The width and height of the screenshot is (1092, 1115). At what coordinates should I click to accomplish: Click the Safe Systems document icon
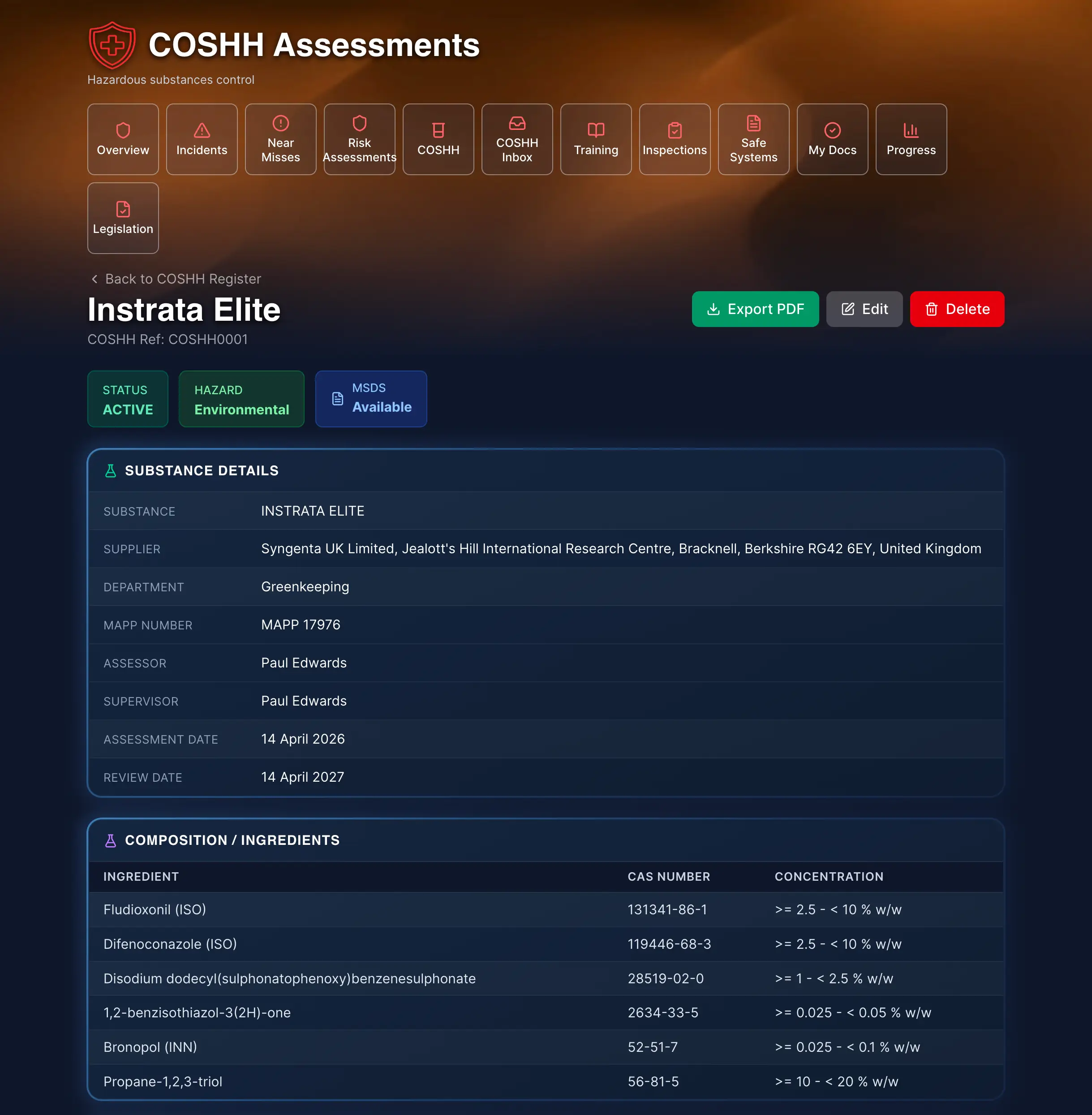pos(754,123)
